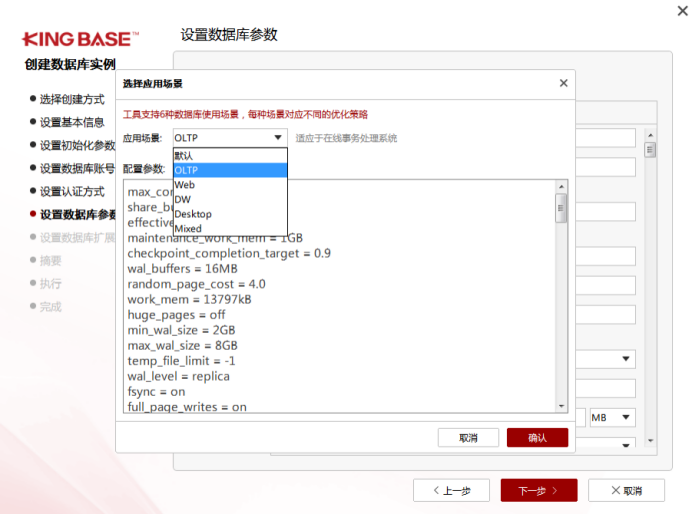The image size is (692, 515).
Task: Cancel the wizard with bottom 取消 button
Action: pyautogui.click(x=626, y=490)
